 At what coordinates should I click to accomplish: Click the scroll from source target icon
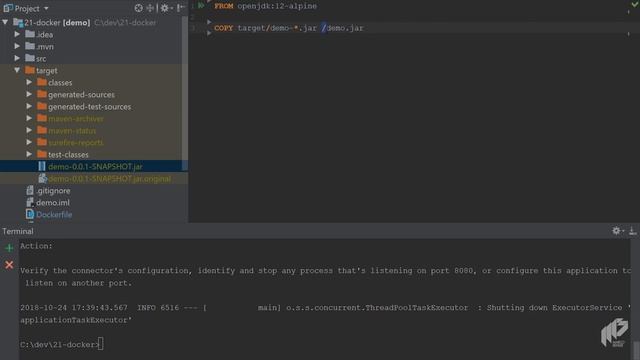pyautogui.click(x=139, y=8)
